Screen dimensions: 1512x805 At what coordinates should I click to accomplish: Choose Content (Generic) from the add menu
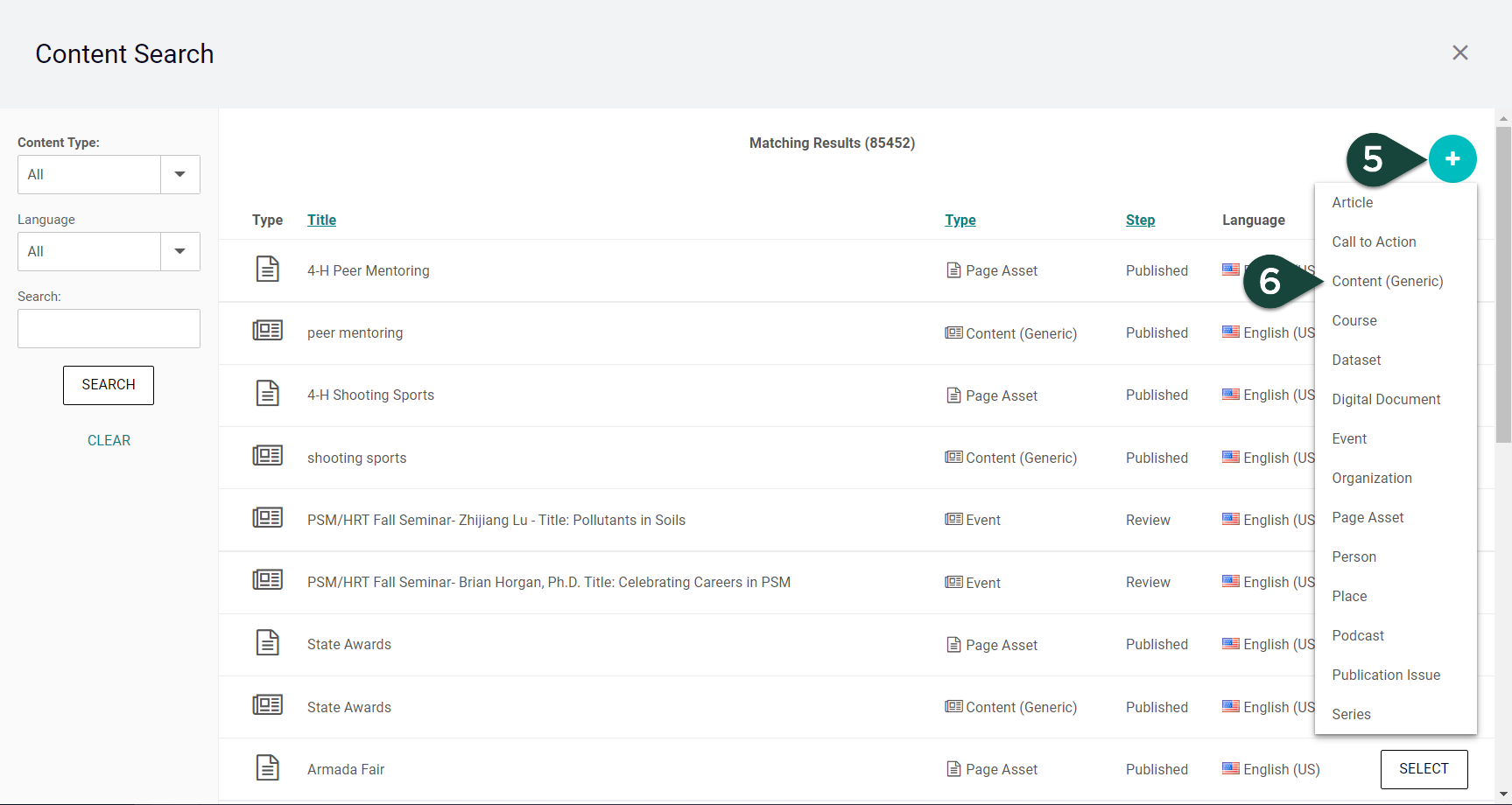click(x=1387, y=281)
